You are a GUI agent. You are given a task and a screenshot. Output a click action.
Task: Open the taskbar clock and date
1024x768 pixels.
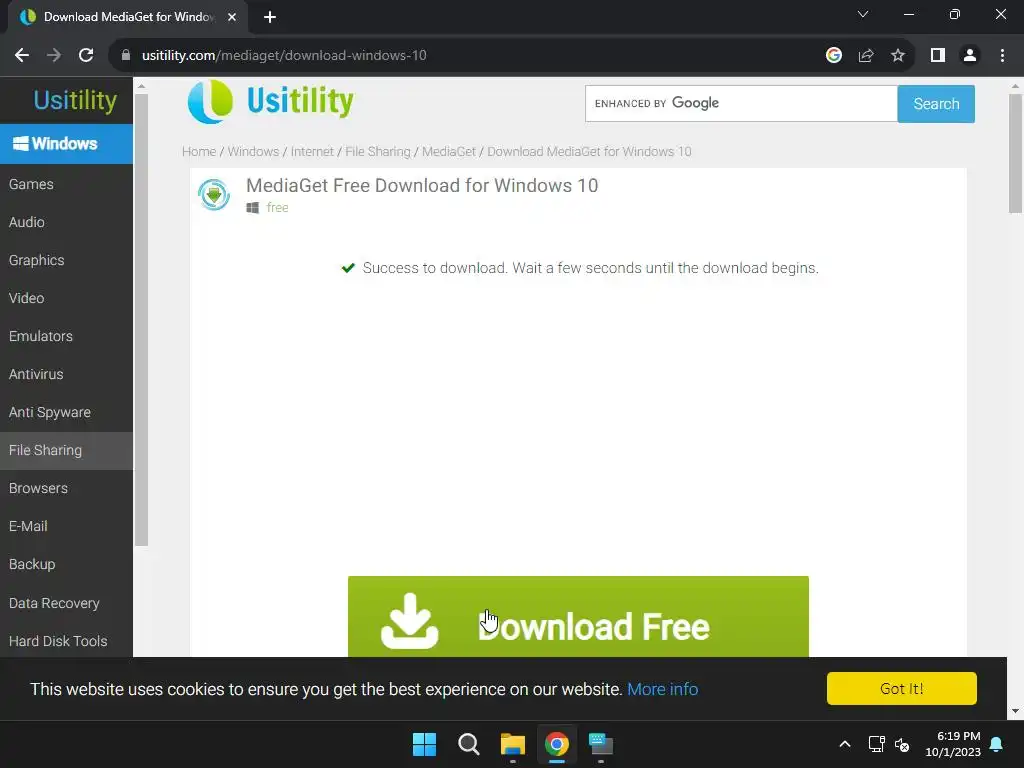pyautogui.click(x=953, y=744)
